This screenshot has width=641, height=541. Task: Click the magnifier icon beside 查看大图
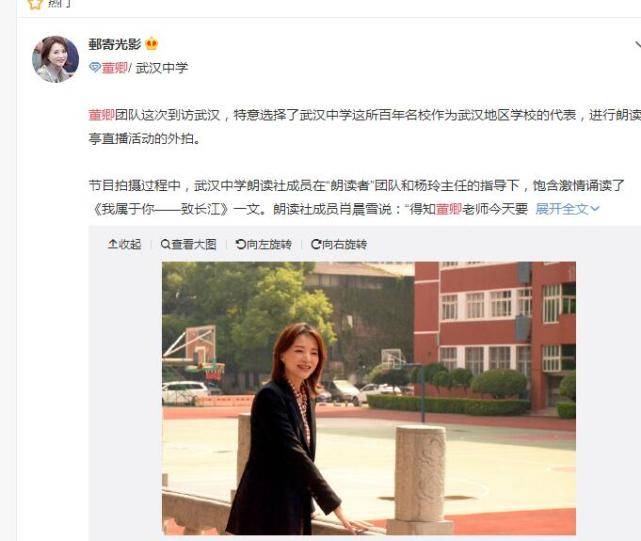click(x=165, y=244)
